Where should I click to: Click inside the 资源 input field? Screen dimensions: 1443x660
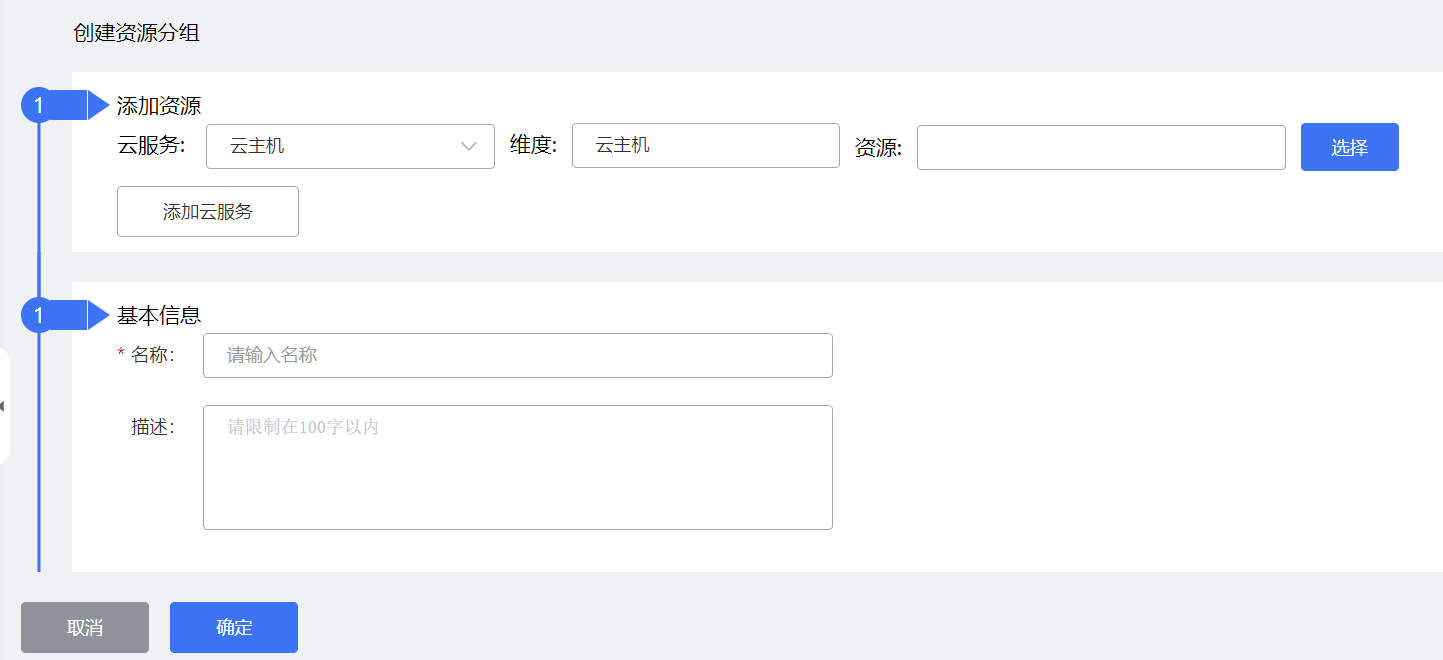[x=1100, y=147]
